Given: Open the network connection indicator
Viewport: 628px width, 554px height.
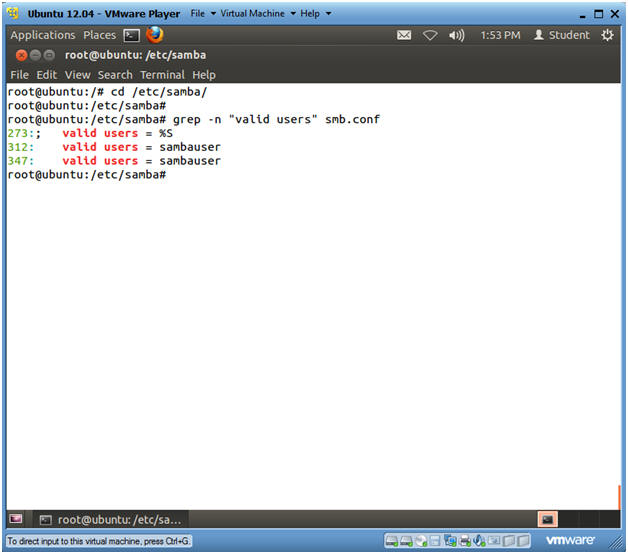Looking at the screenshot, I should tap(430, 35).
